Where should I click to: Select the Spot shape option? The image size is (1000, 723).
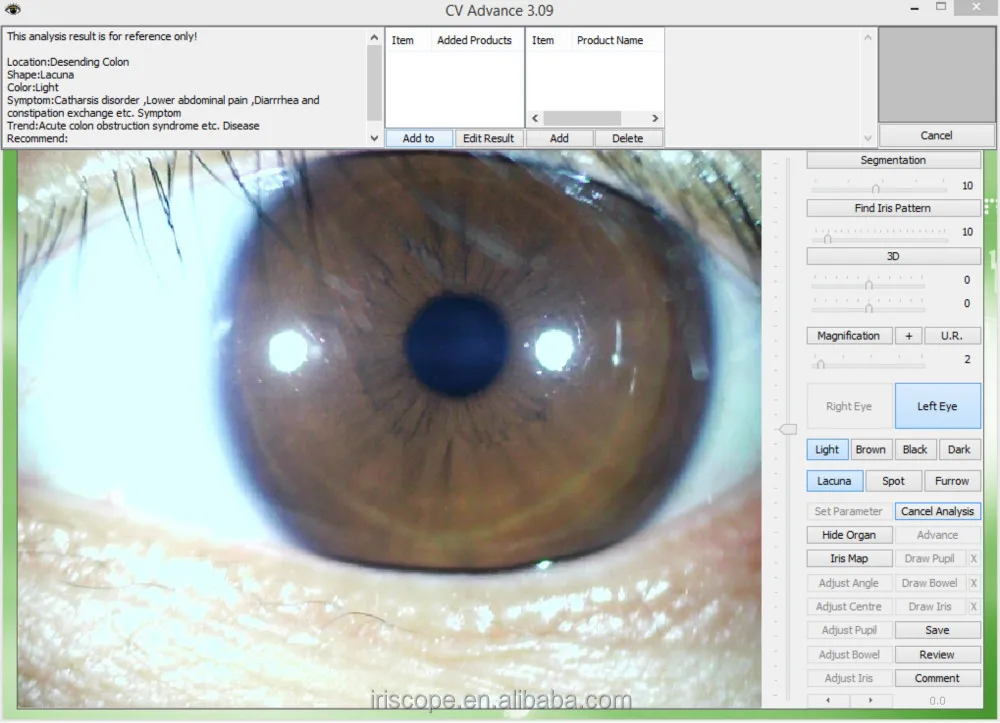tap(893, 481)
